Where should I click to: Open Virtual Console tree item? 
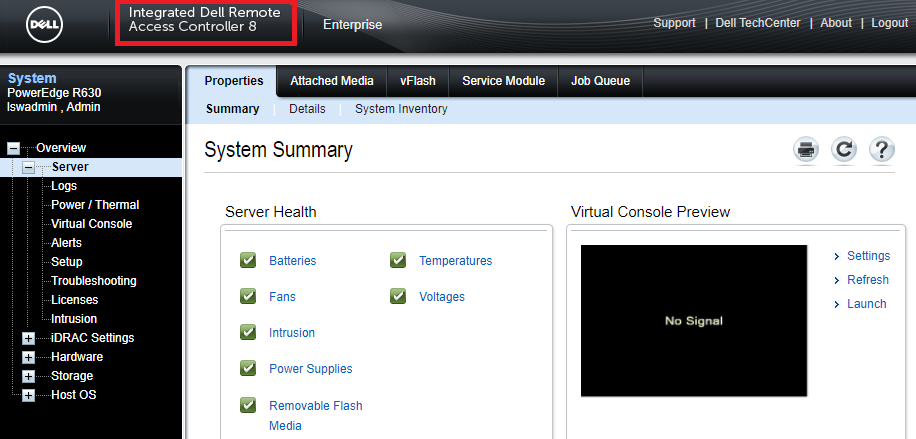tap(92, 224)
